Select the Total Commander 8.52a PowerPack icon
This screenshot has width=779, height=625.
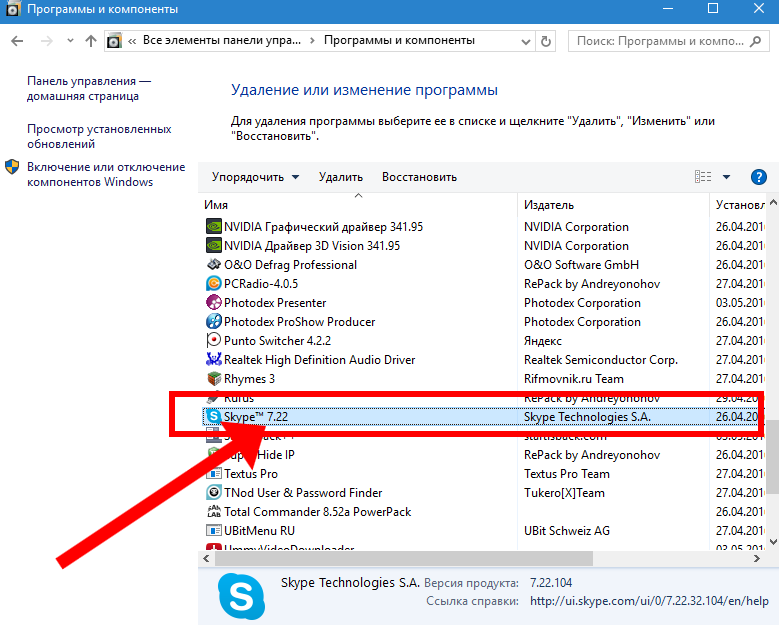click(213, 512)
